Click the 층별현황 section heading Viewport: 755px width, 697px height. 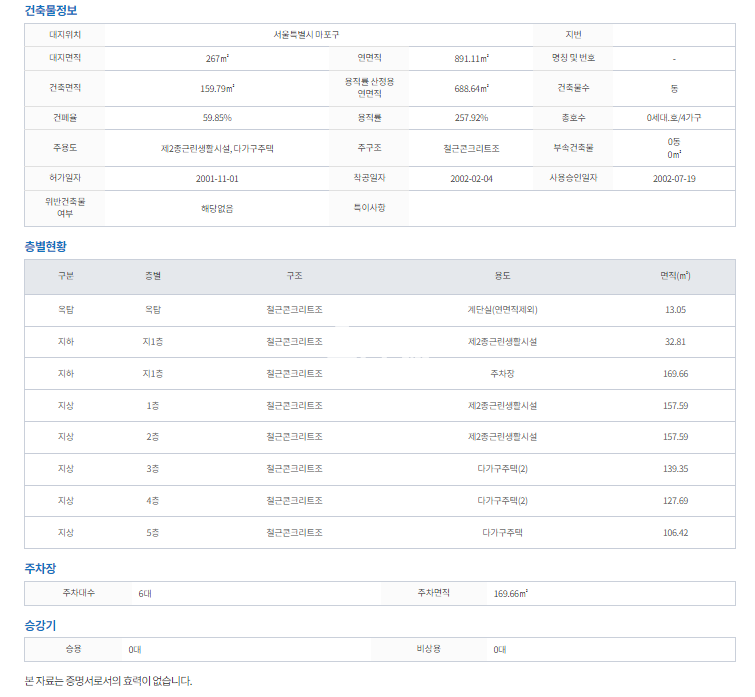point(46,246)
